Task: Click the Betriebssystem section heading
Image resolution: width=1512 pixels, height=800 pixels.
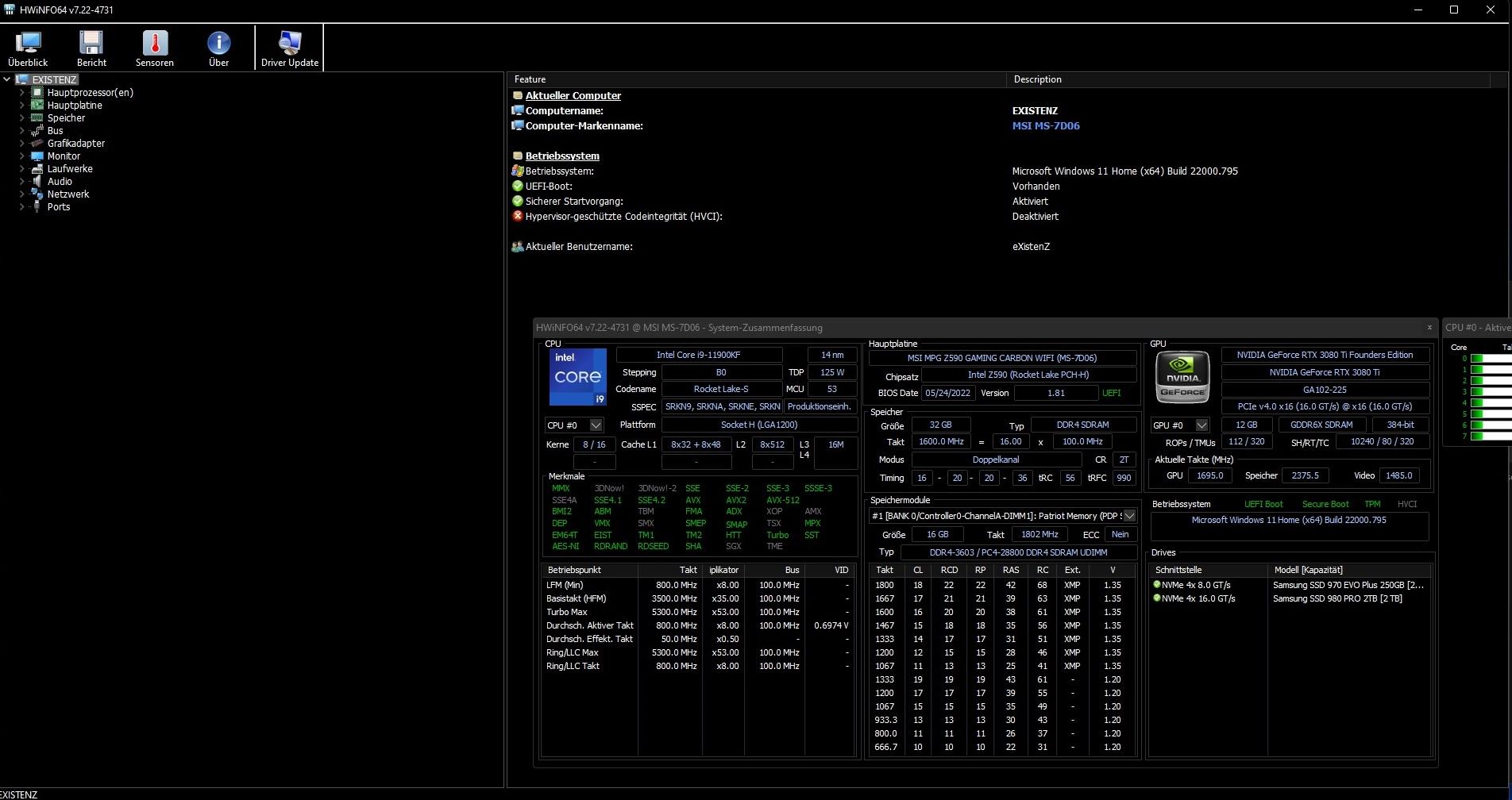Action: pos(562,156)
